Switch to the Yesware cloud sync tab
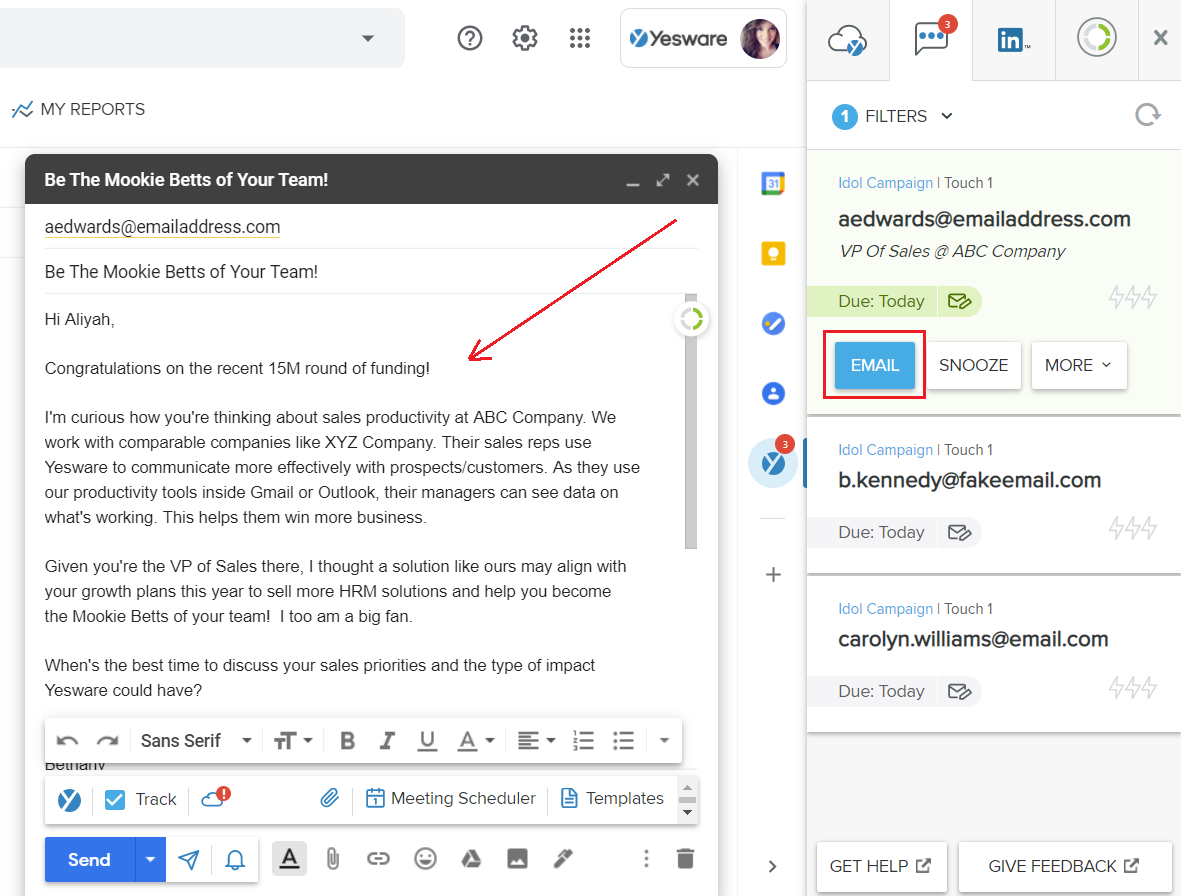 [x=847, y=39]
